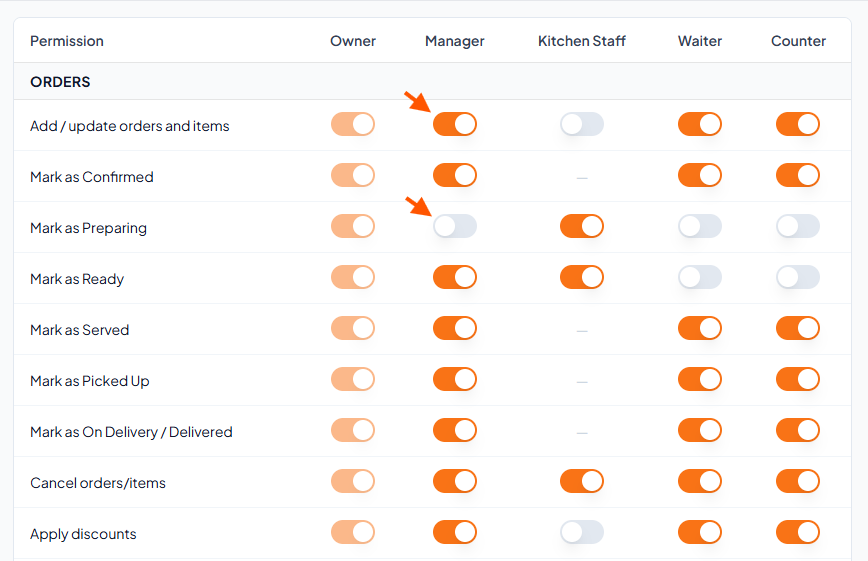Viewport: 868px width, 561px height.
Task: Click the Mark as Preparing label
Action: [88, 228]
